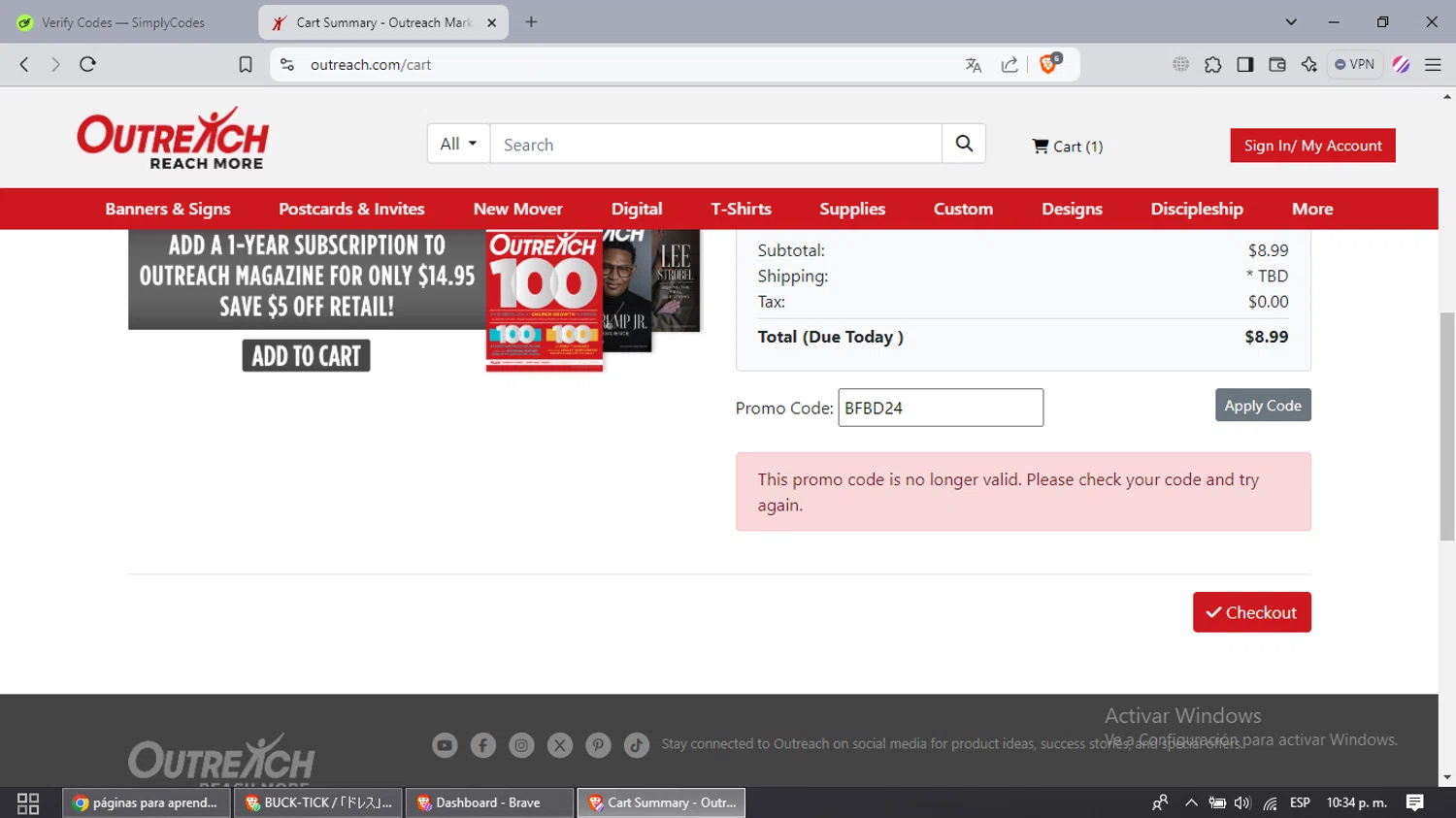Image resolution: width=1456 pixels, height=818 pixels.
Task: Bookmark this page
Action: pyautogui.click(x=246, y=64)
